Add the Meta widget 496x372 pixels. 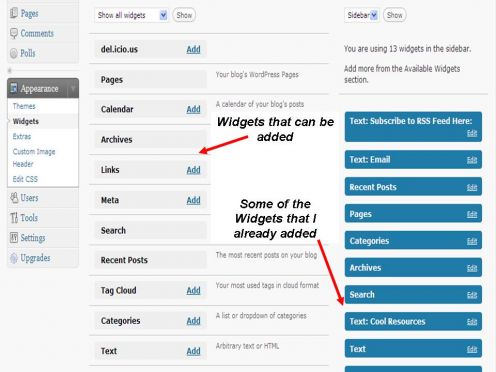click(x=193, y=200)
